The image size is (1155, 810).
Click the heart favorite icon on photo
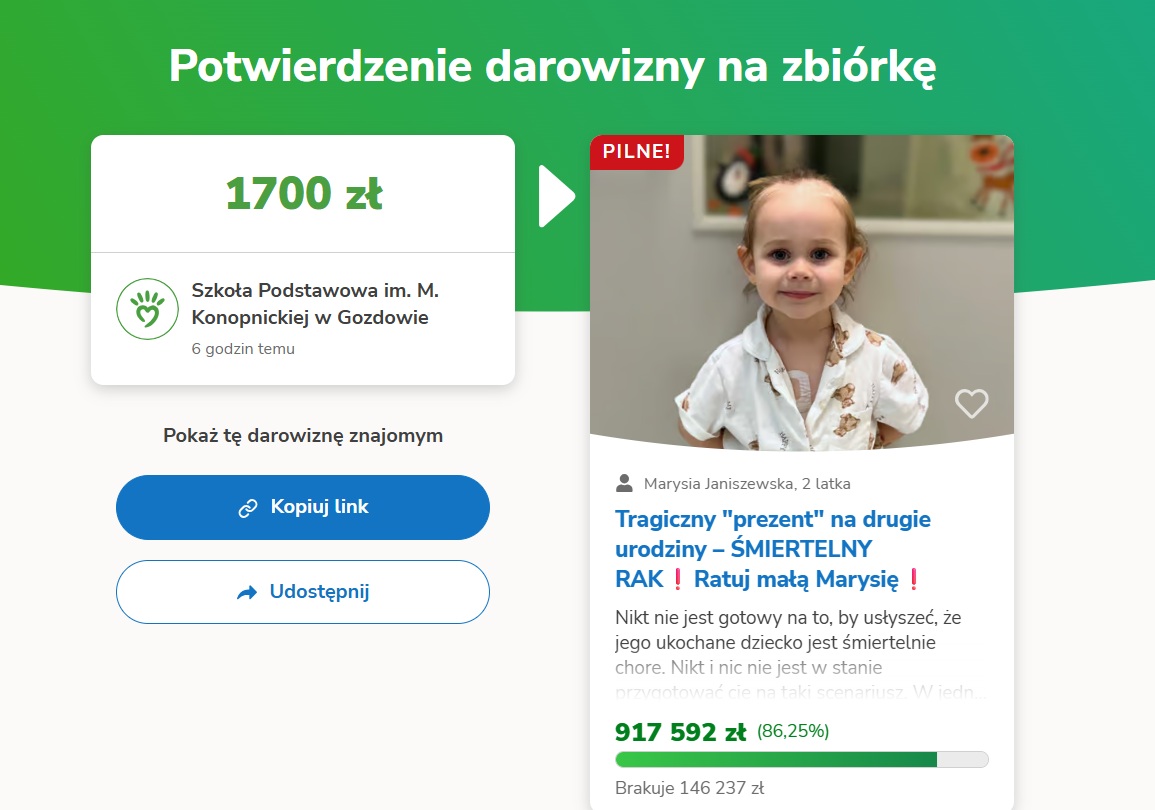coord(971,403)
